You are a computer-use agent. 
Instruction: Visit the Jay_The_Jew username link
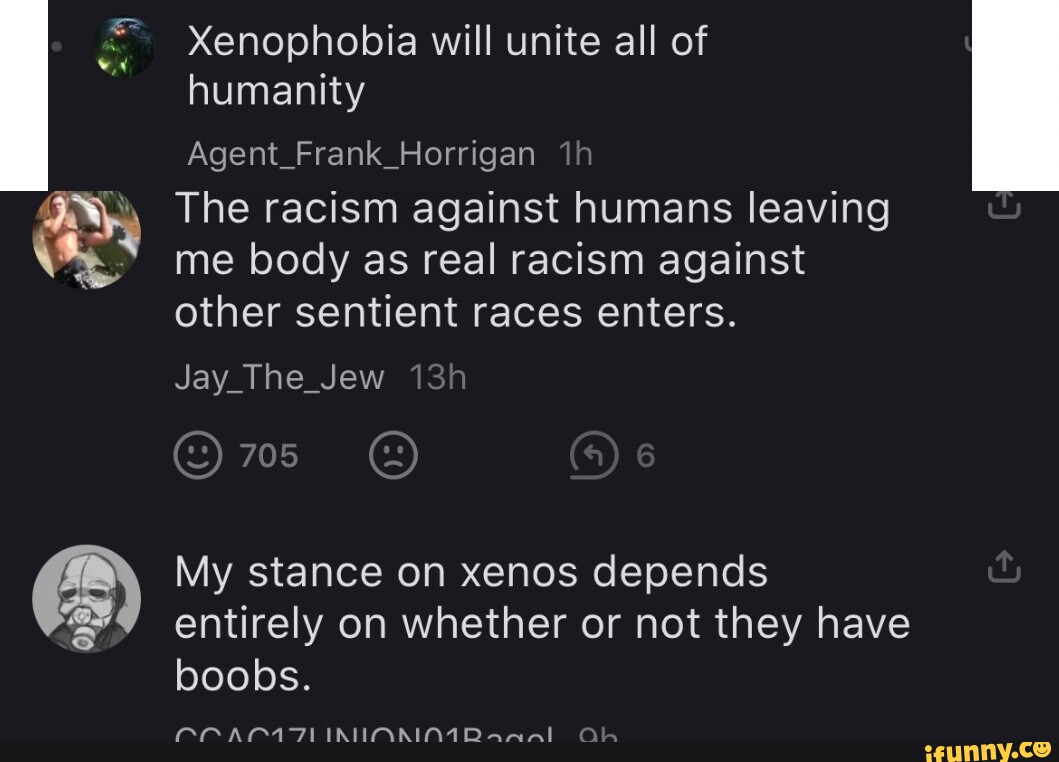pyautogui.click(x=279, y=378)
